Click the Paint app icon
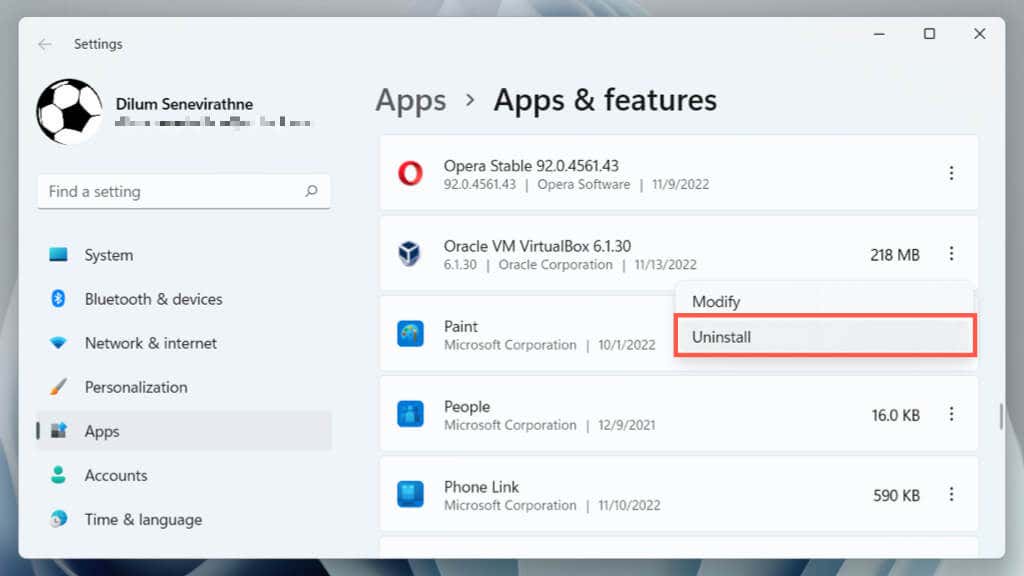The width and height of the screenshot is (1024, 576). (410, 334)
